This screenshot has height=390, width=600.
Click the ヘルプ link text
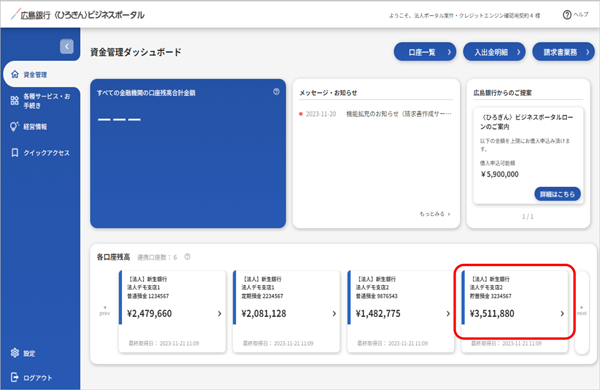[x=580, y=15]
